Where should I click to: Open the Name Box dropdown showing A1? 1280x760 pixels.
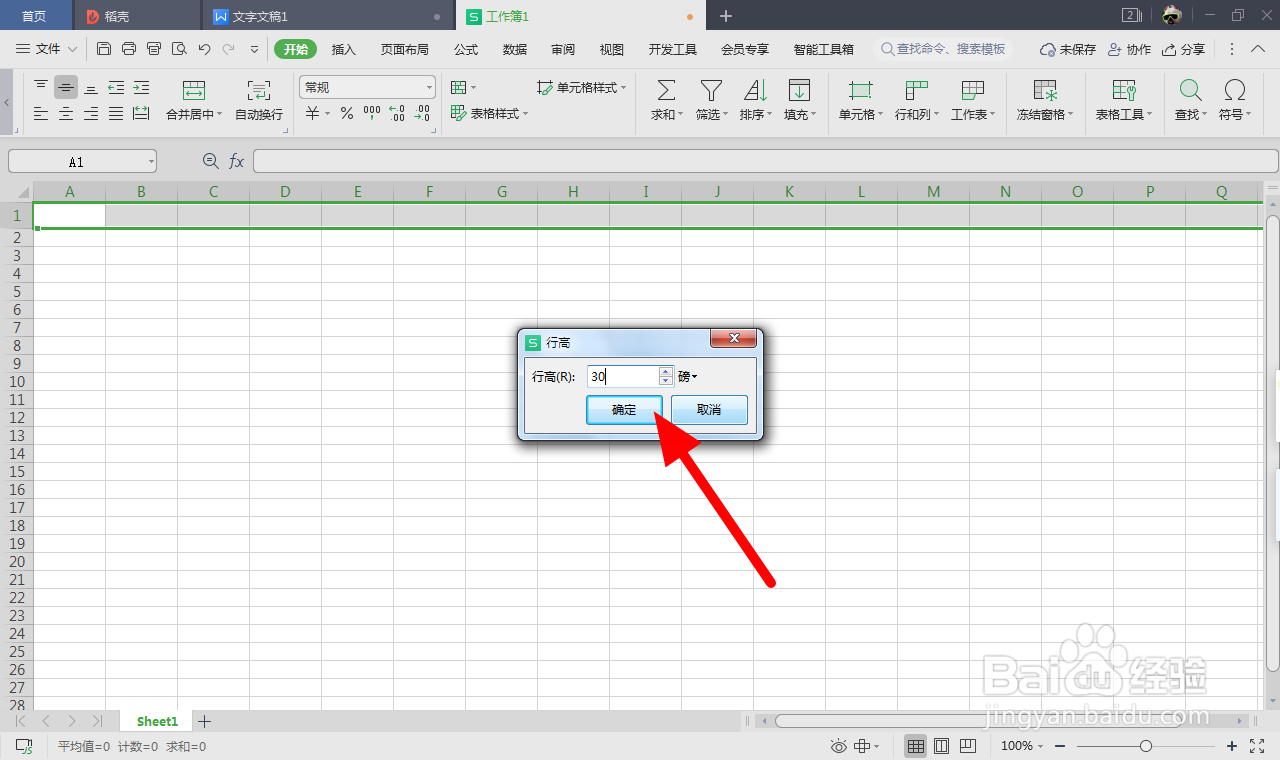[150, 161]
